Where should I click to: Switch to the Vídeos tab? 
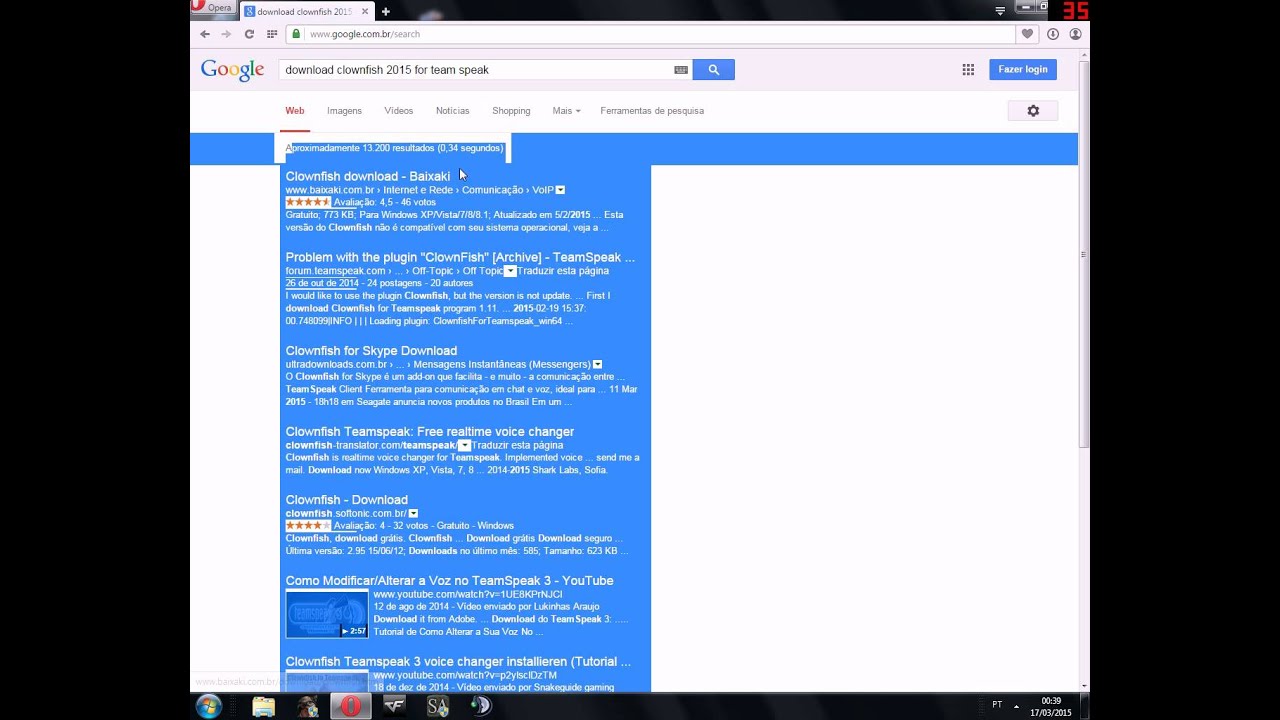(399, 111)
